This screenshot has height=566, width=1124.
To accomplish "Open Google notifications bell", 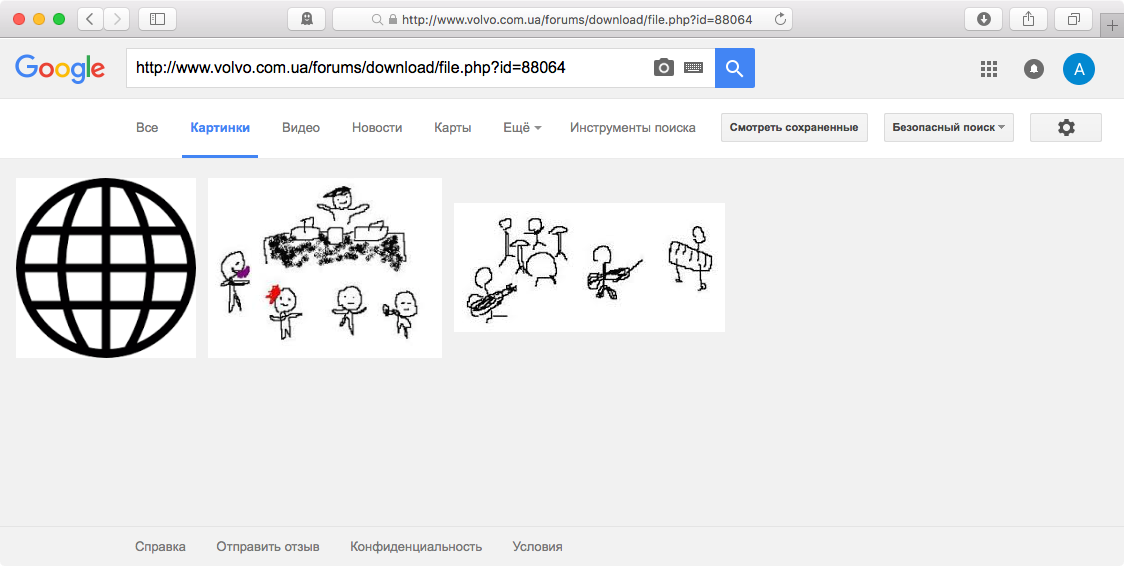I will 1034,68.
